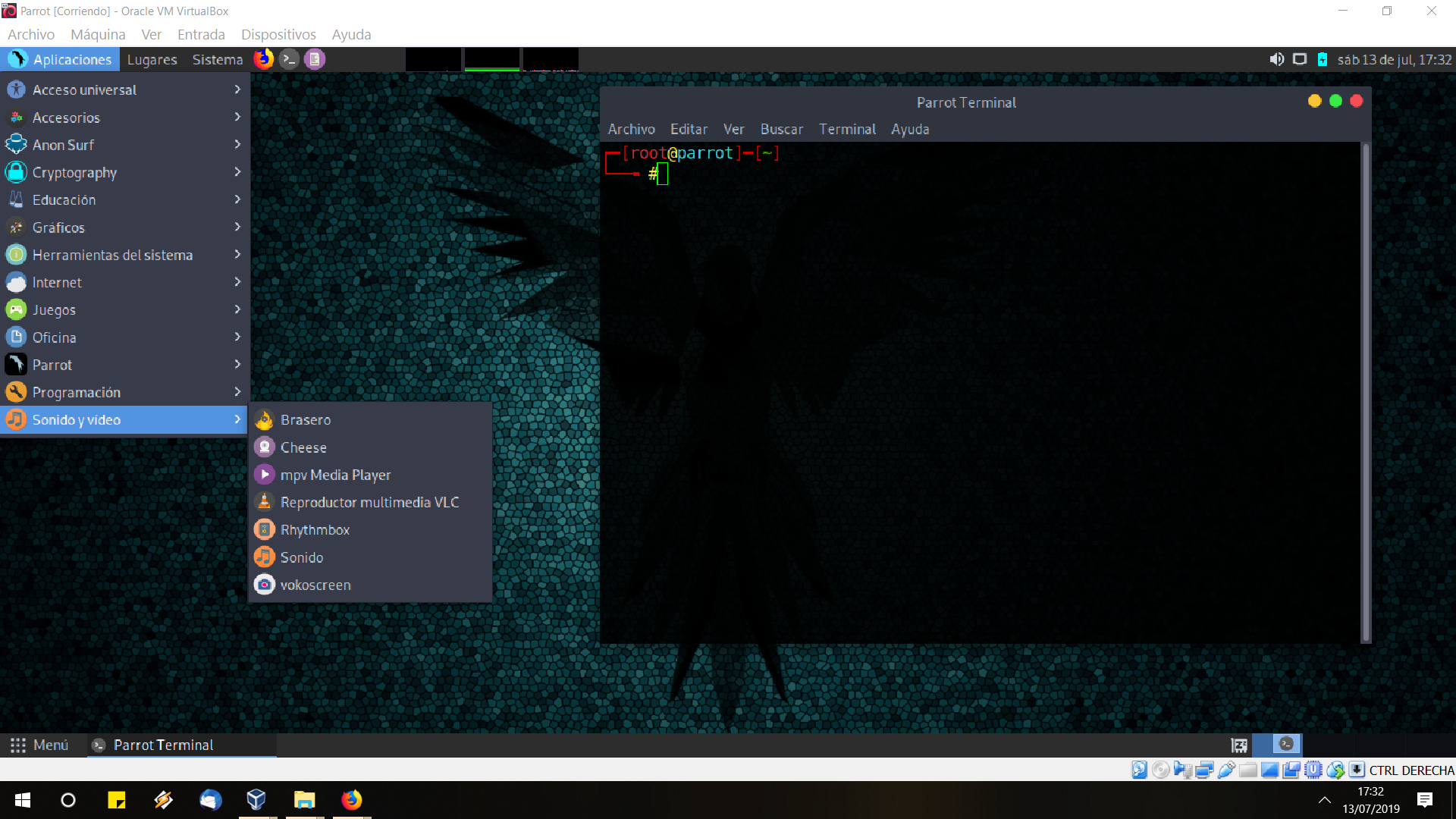Launch Firefox from the Parrot top panel
The width and height of the screenshot is (1456, 819).
pyautogui.click(x=263, y=59)
